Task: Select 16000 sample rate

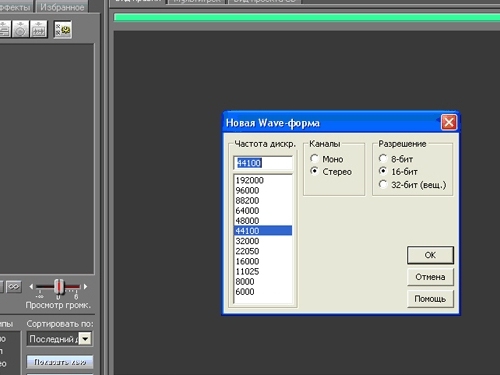Action: click(x=263, y=261)
